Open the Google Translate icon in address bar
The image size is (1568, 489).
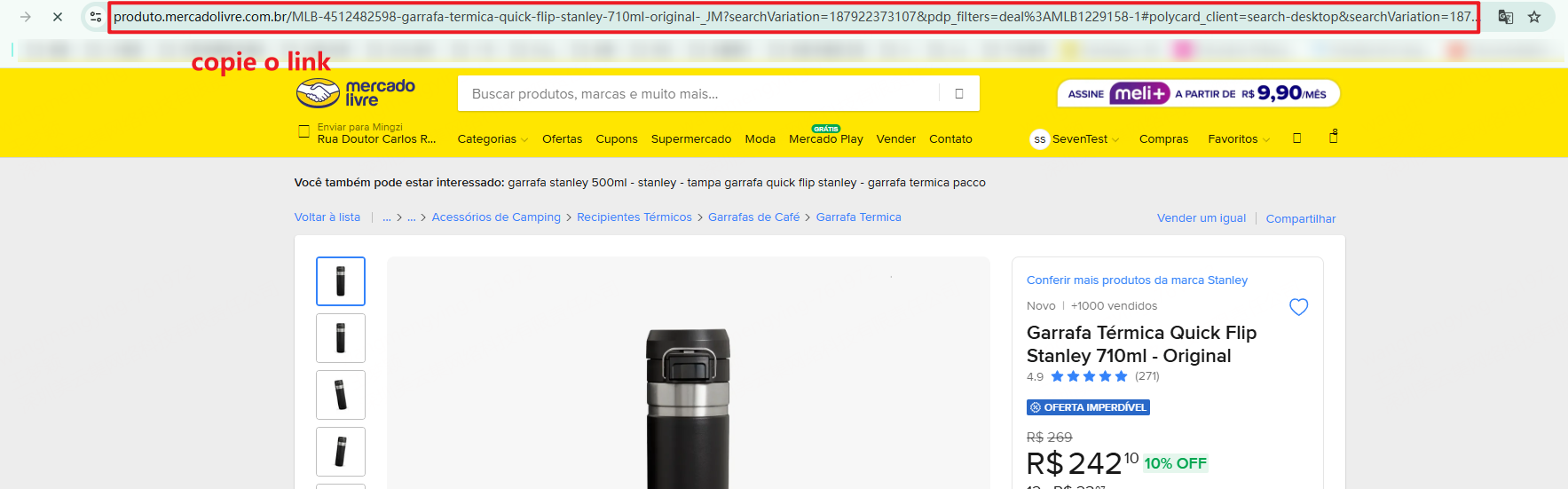1506,17
